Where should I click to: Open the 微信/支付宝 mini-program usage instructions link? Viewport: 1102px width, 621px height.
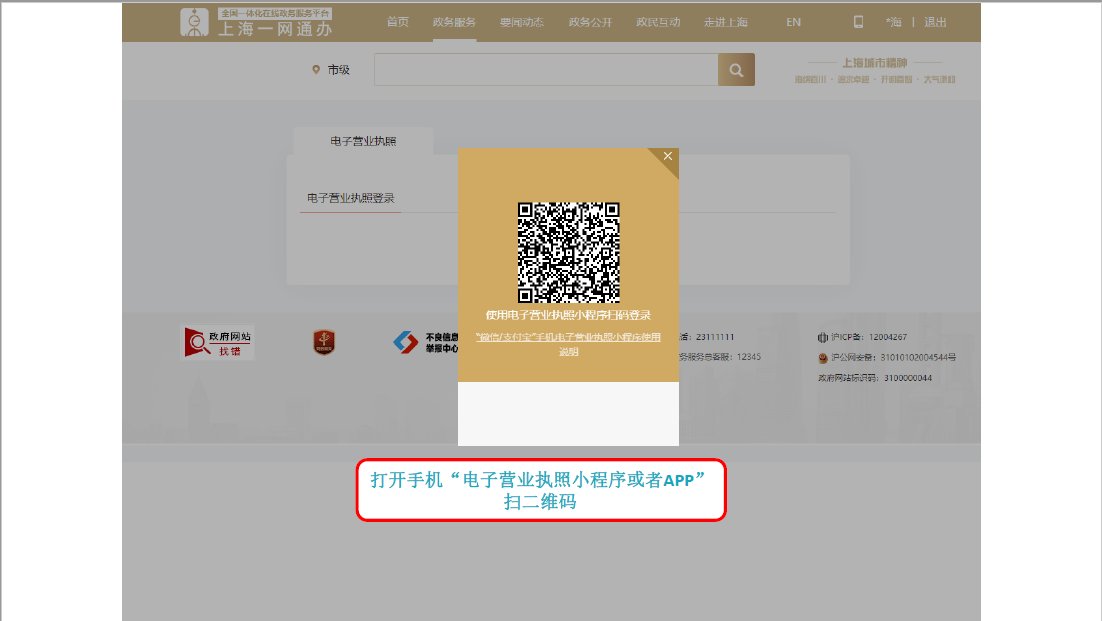[x=568, y=344]
